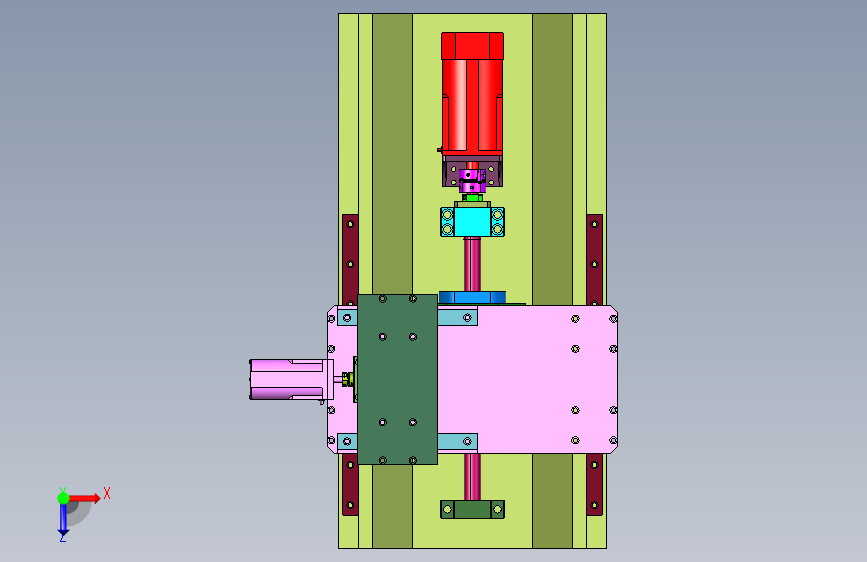Select the purple shaft coupling below red motor

472,181
